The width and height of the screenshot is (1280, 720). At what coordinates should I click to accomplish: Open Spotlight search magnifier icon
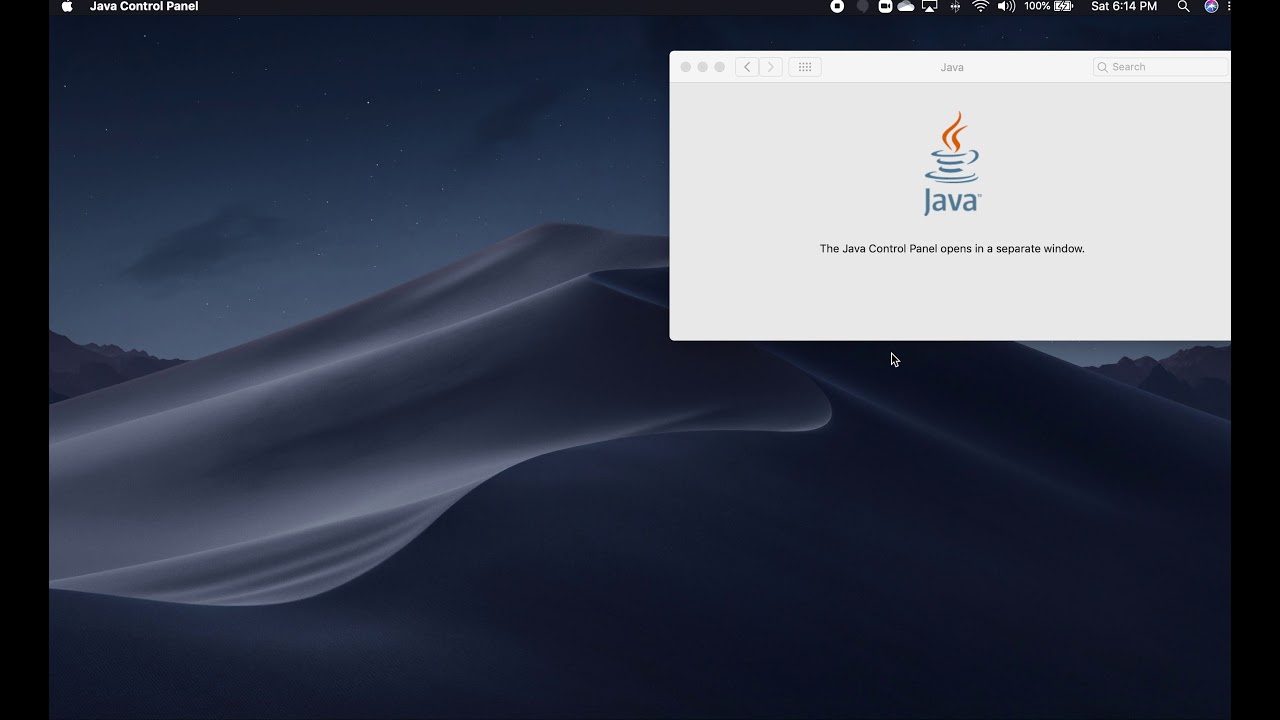coord(1183,6)
